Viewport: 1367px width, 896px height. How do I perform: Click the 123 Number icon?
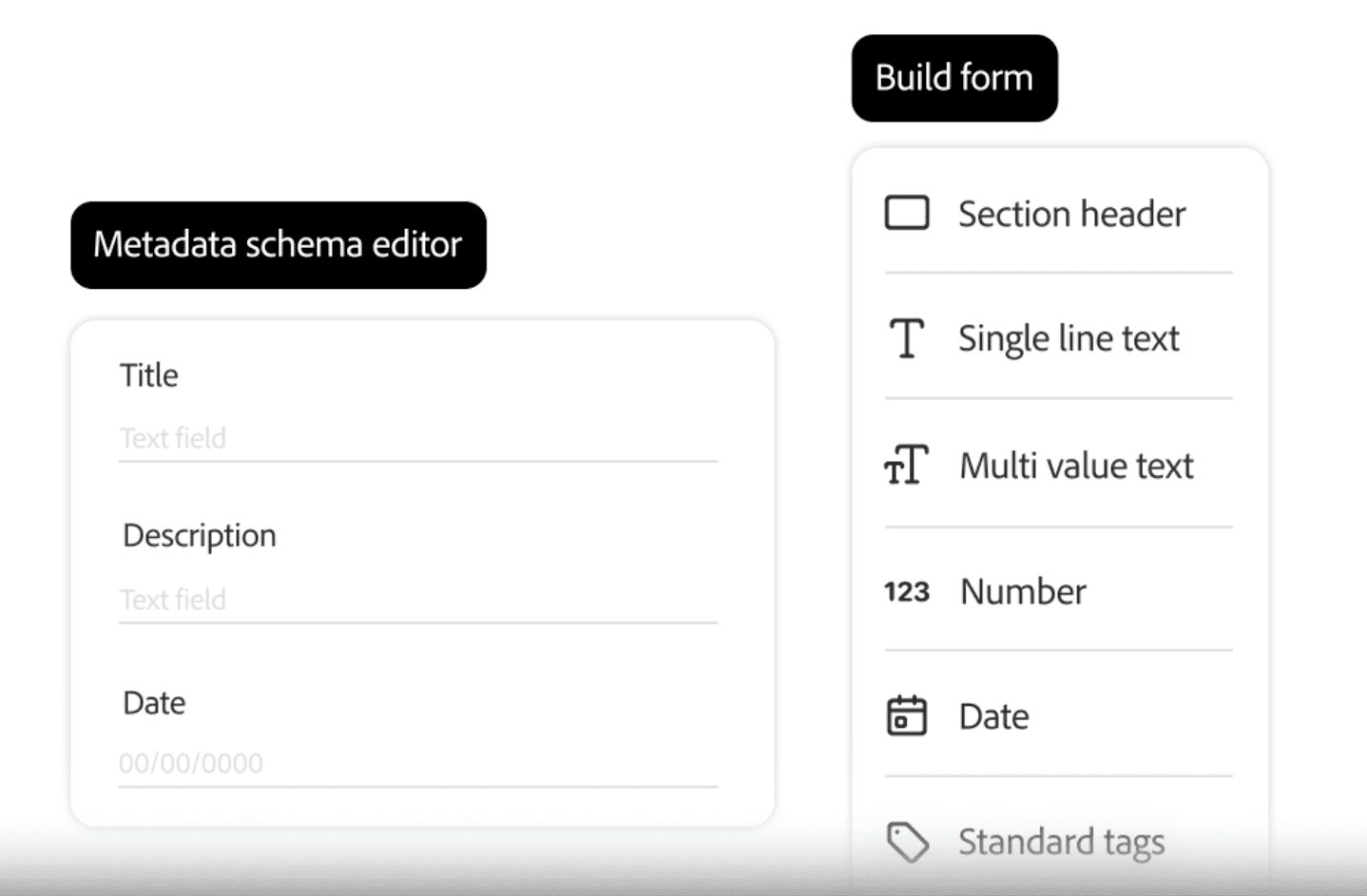click(x=906, y=591)
